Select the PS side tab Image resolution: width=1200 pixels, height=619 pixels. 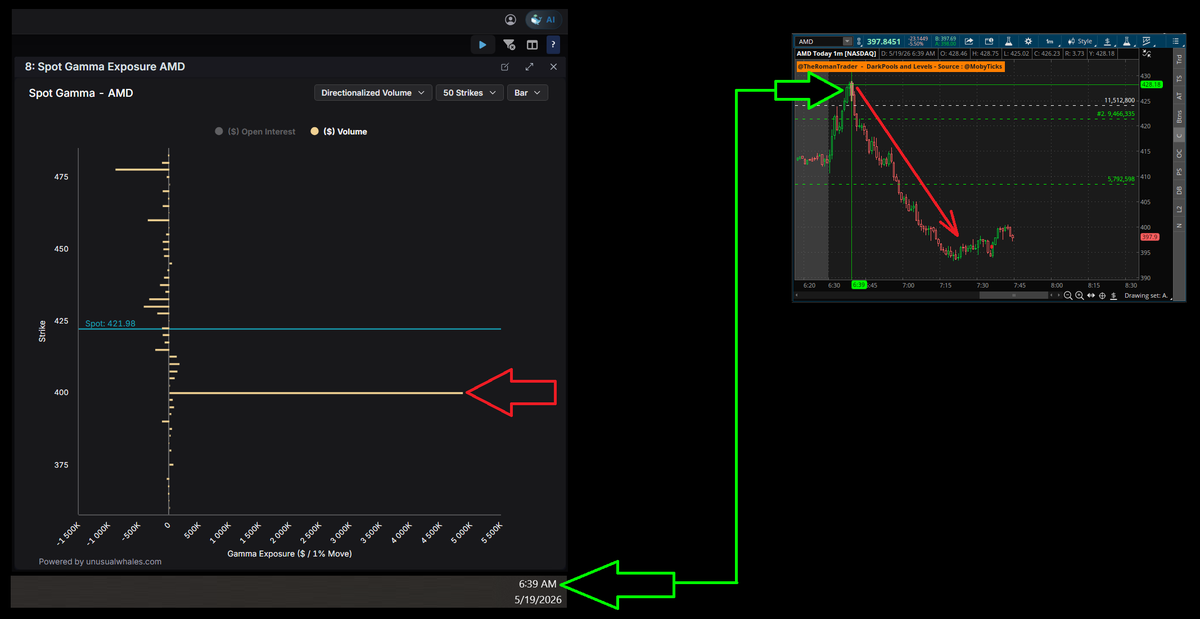coord(1179,173)
